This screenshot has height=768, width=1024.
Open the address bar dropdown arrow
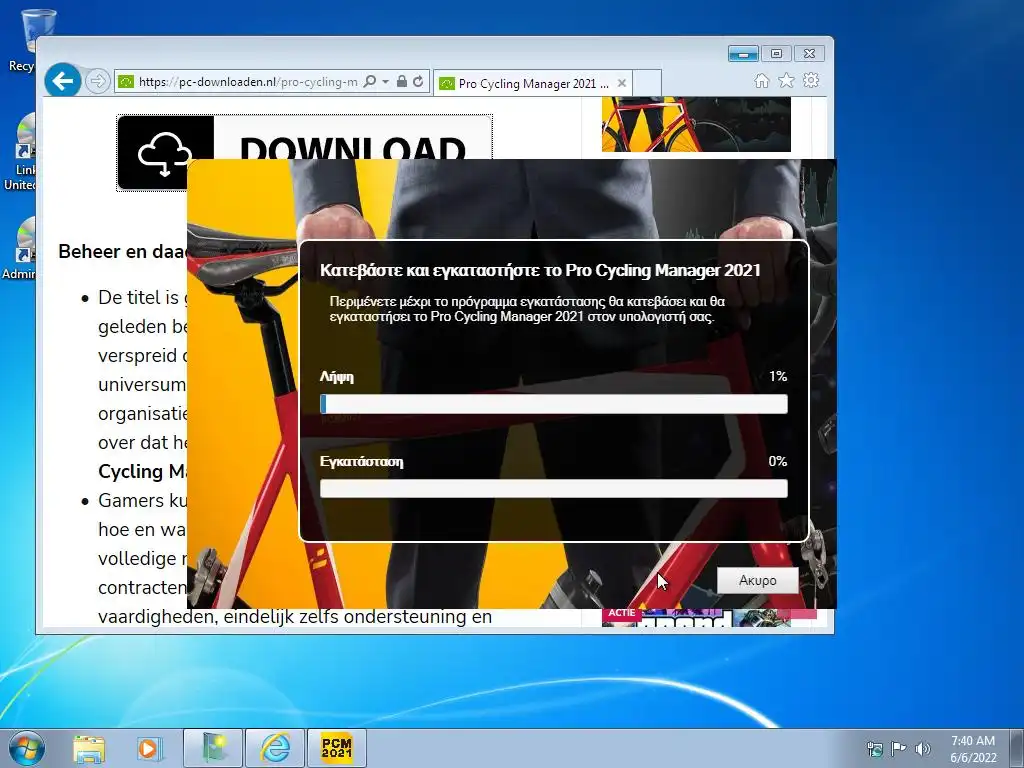pos(385,82)
